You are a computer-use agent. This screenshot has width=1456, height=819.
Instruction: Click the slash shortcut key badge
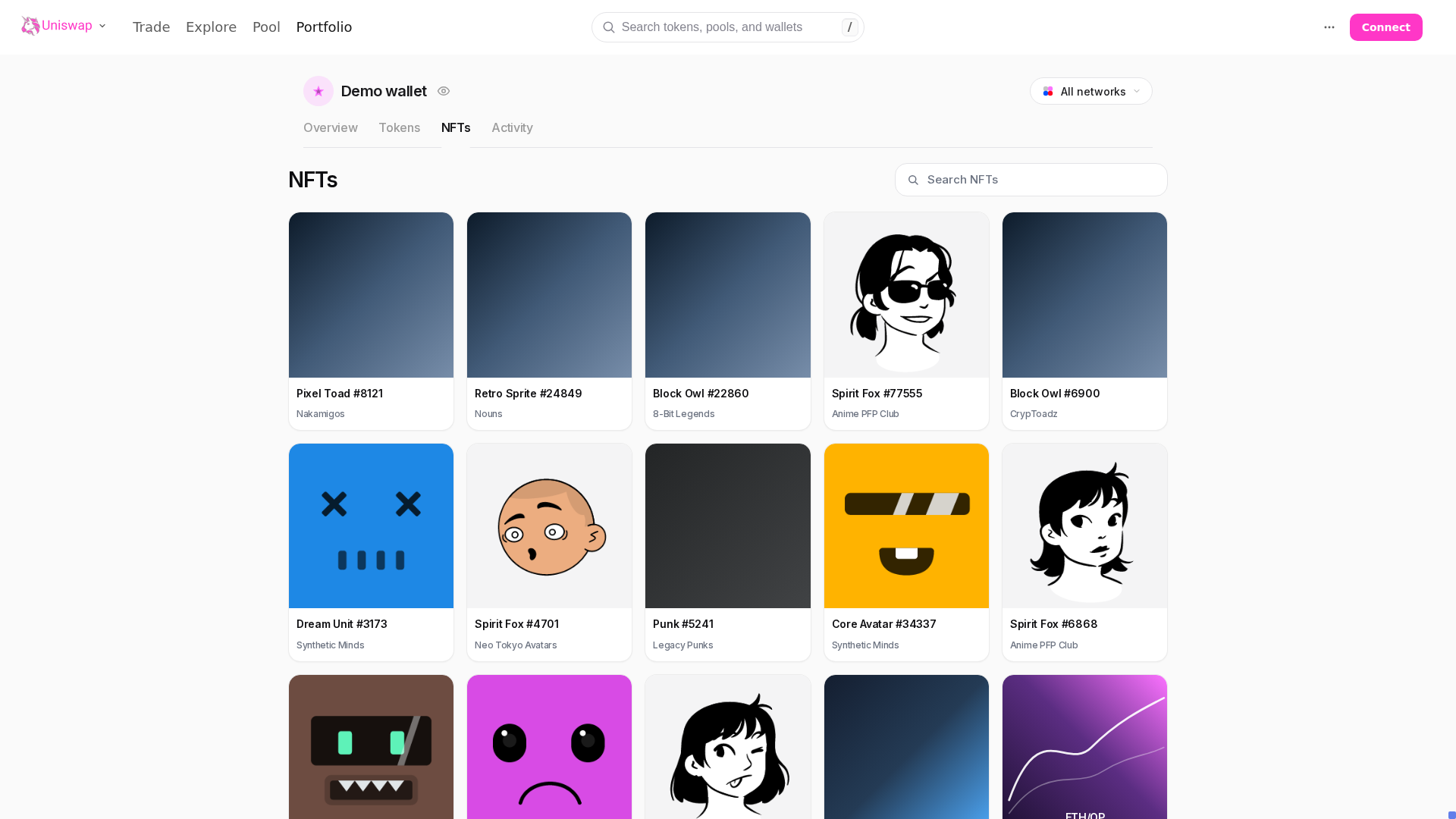tap(850, 27)
